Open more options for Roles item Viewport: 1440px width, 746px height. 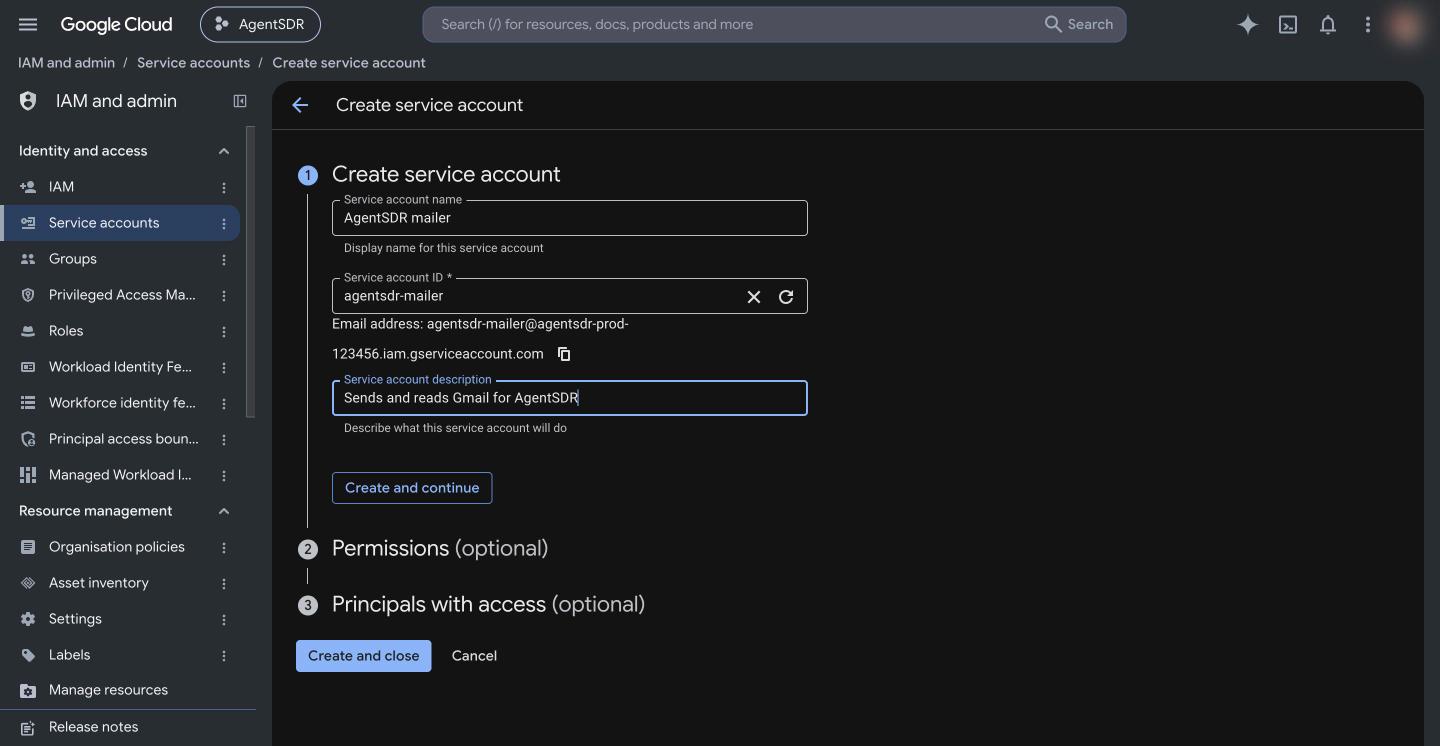224,331
